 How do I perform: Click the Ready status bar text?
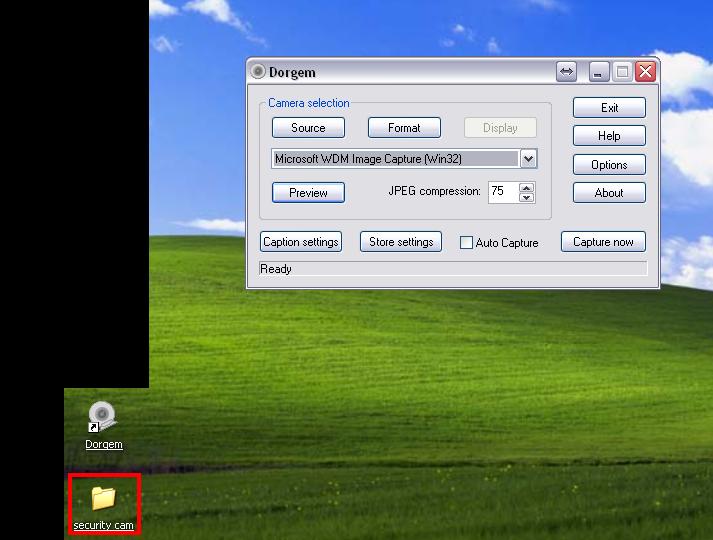tap(276, 269)
